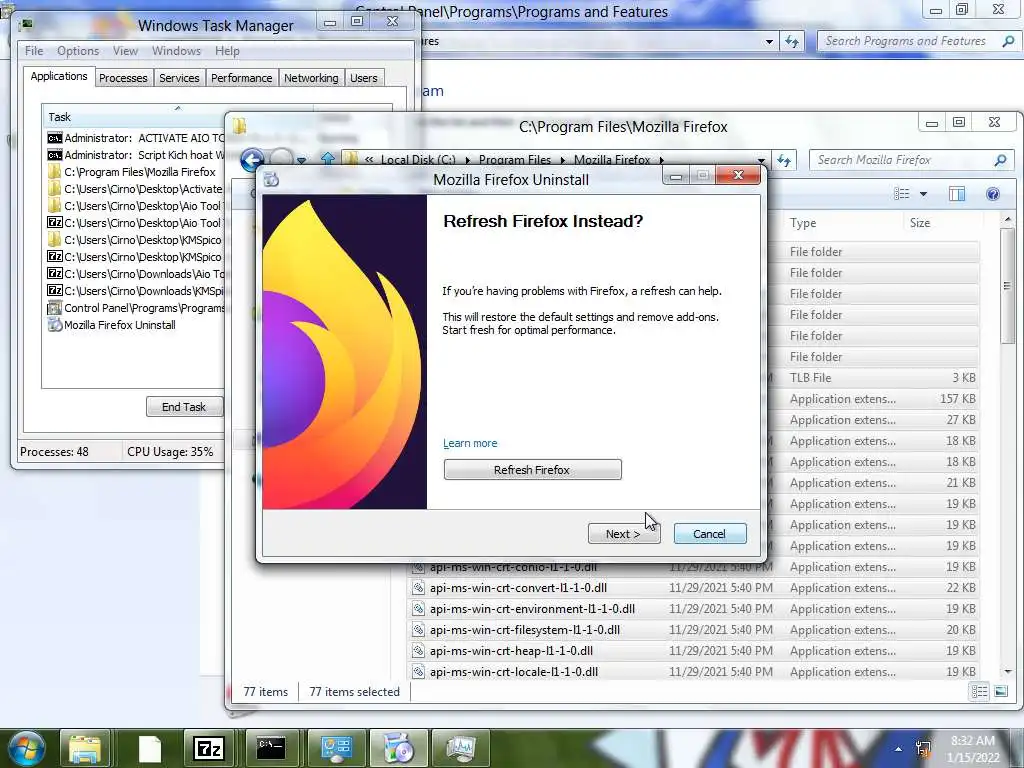Open recent locations dropdown beside Back button
Image resolution: width=1024 pixels, height=768 pixels.
click(301, 160)
